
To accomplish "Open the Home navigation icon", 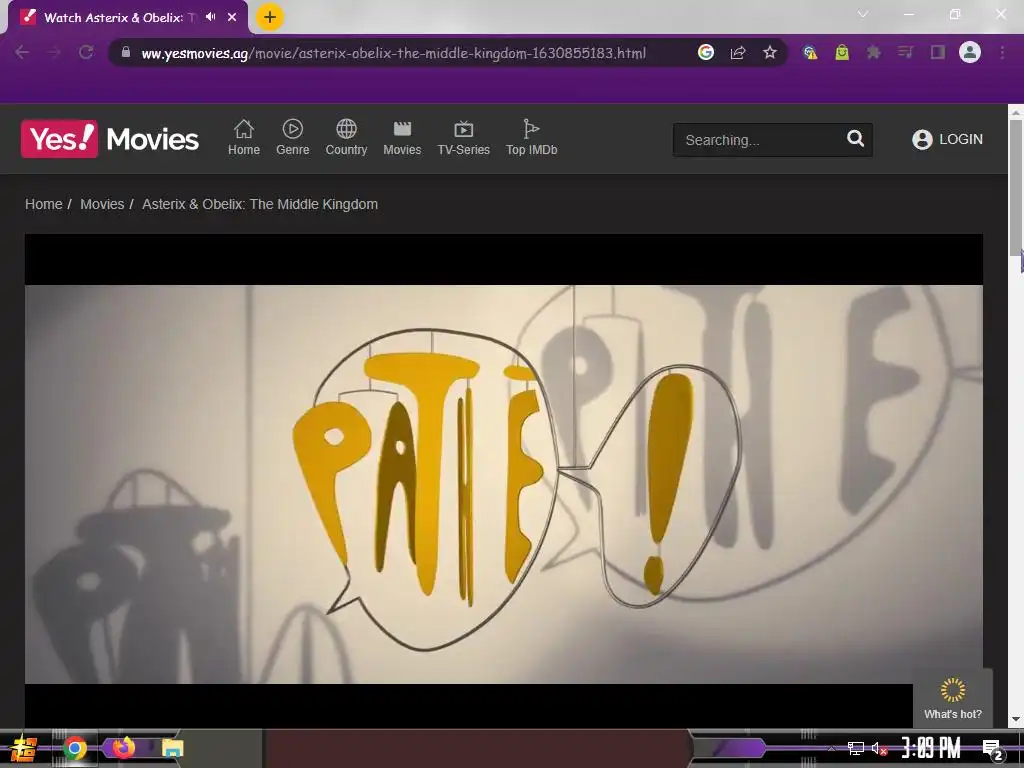I will click(244, 137).
